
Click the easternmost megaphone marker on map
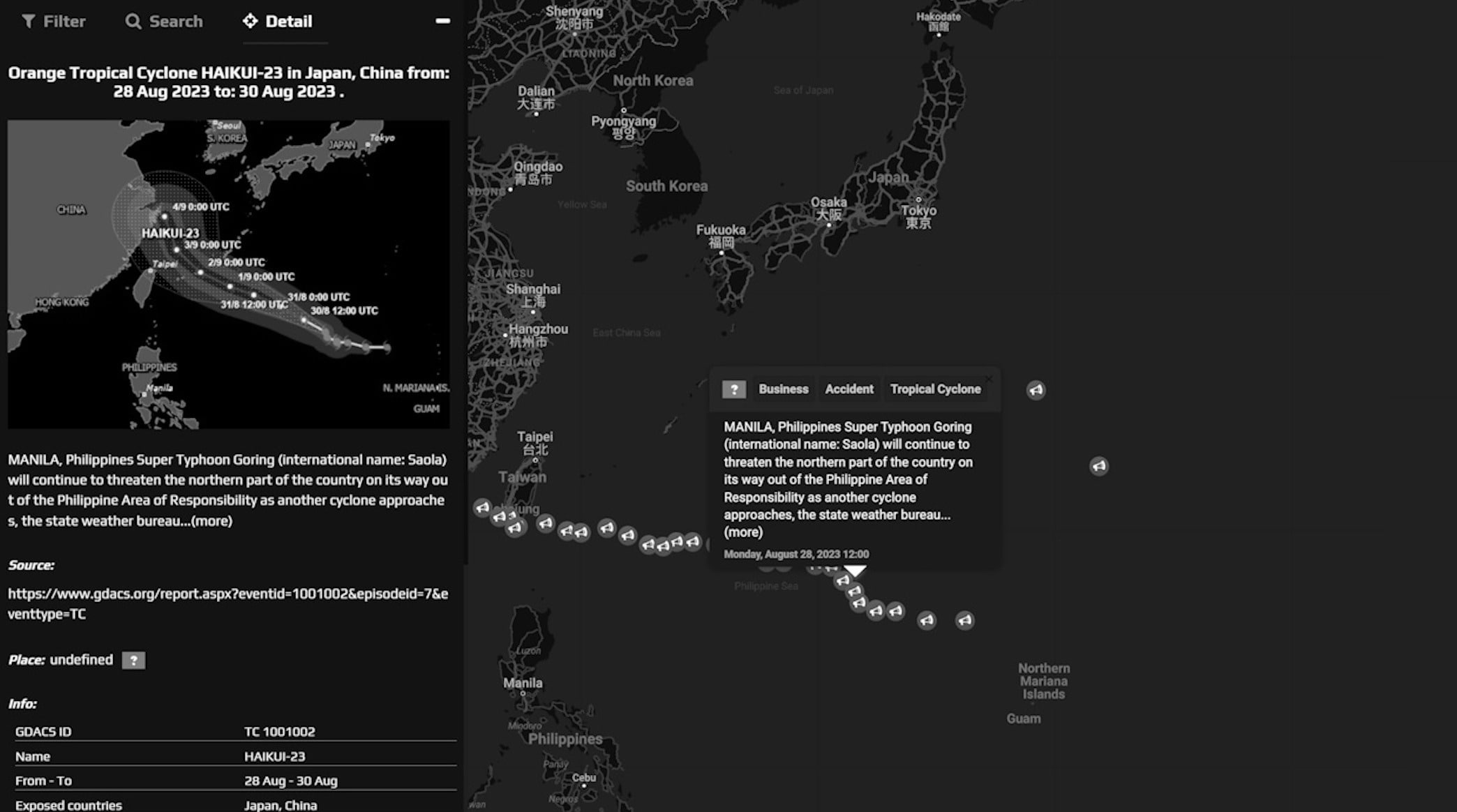1098,466
